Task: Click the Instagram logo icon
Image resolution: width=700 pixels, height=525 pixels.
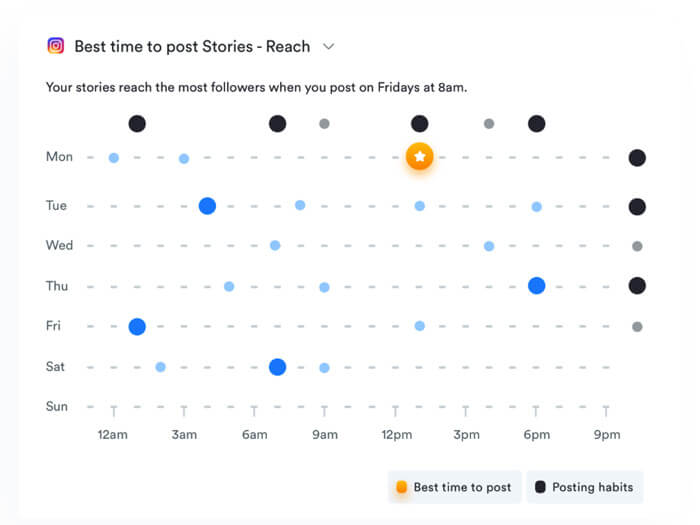Action: [x=56, y=46]
